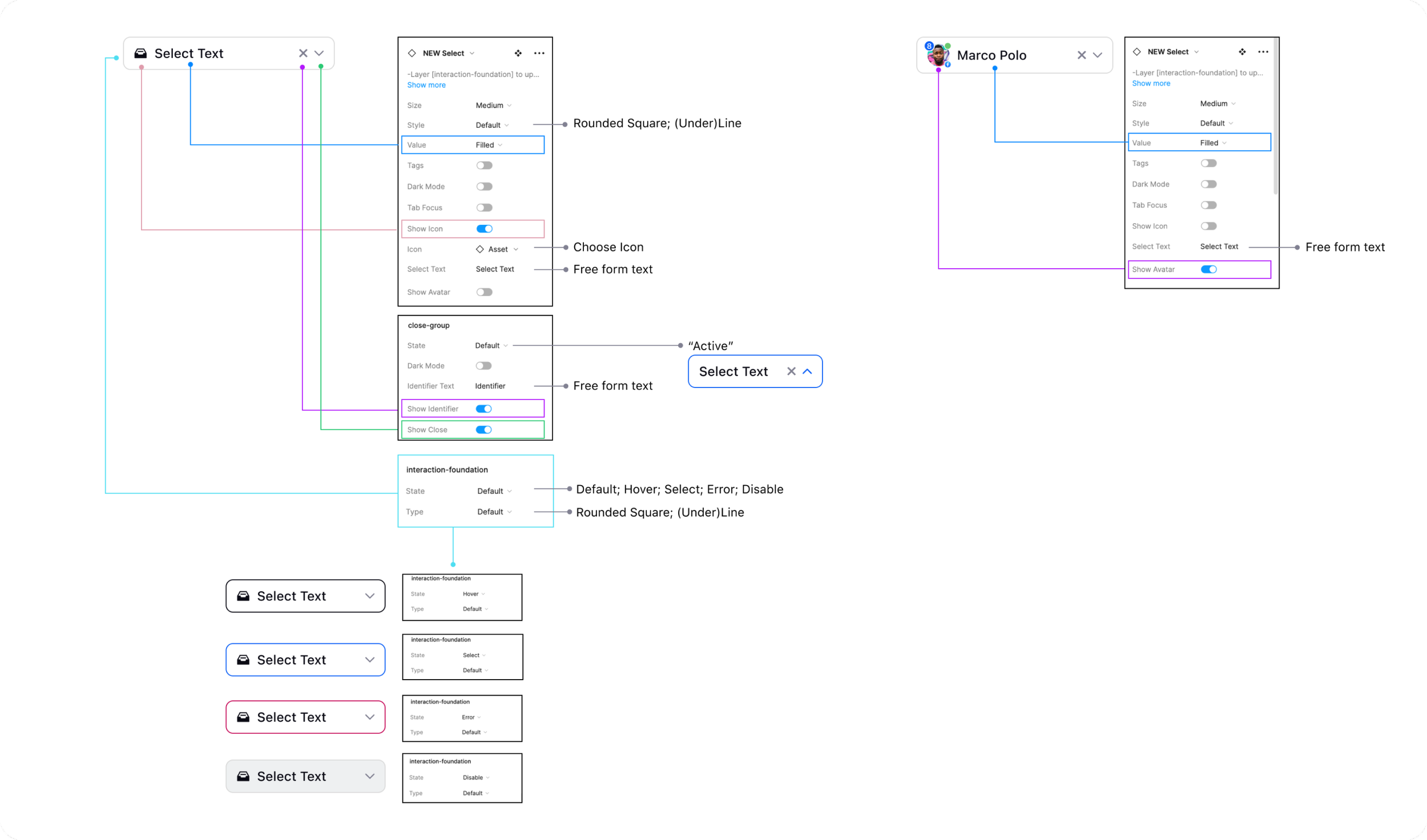This screenshot has width=1427, height=840.
Task: Click the NEW Select title in left panel
Action: tap(444, 53)
